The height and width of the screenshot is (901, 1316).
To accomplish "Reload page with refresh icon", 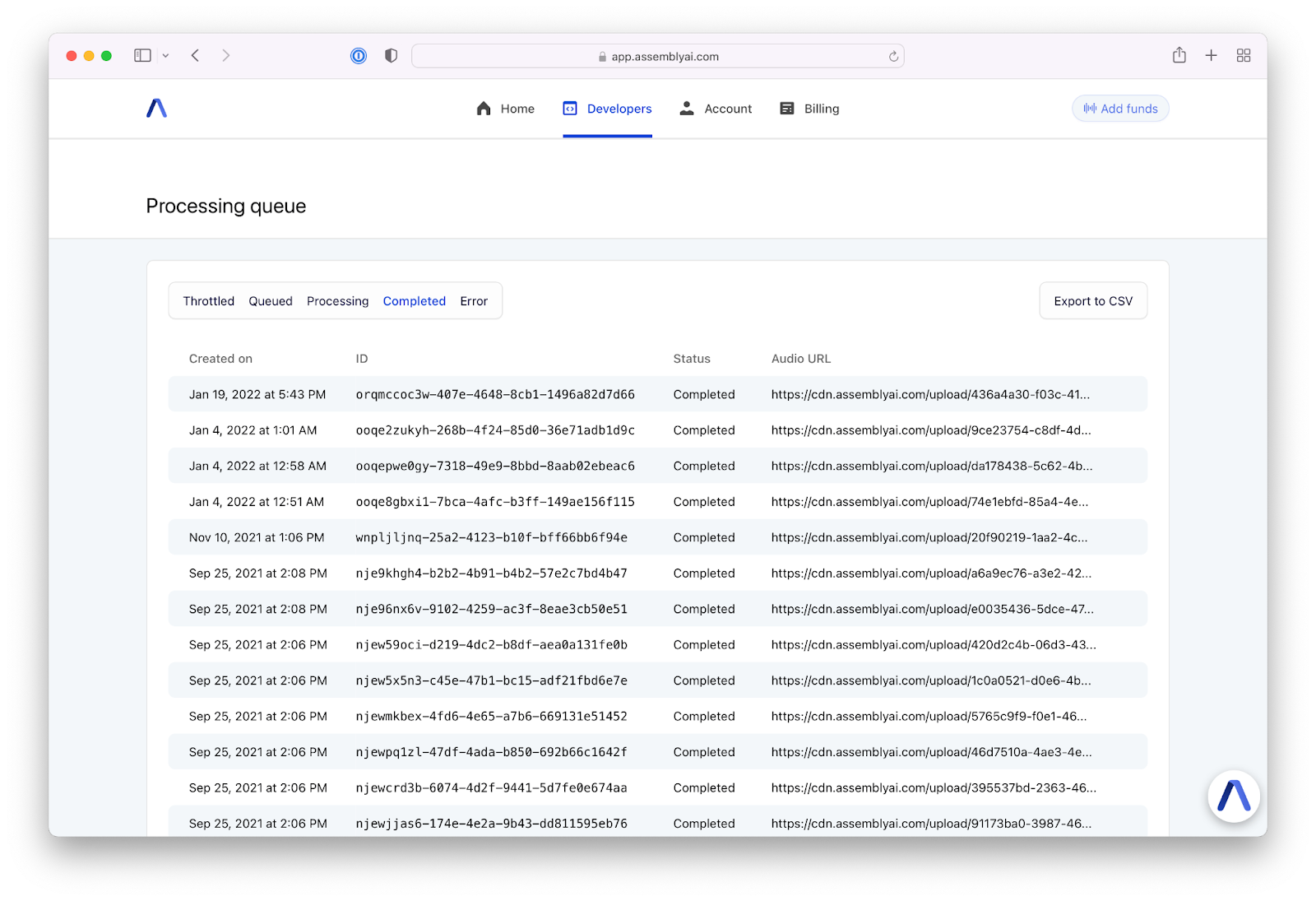I will point(893,57).
